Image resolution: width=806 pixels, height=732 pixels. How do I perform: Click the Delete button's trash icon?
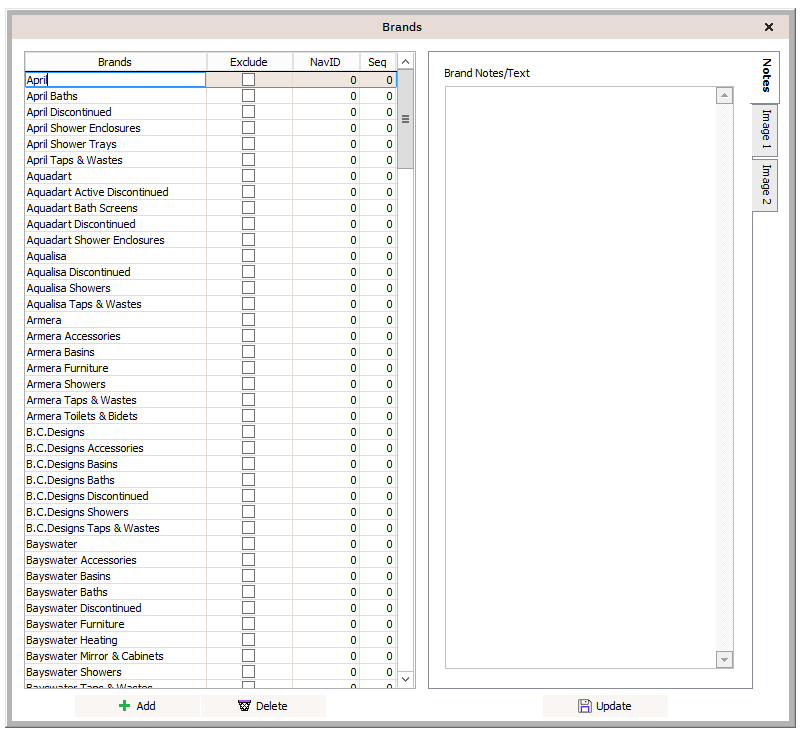pos(244,706)
